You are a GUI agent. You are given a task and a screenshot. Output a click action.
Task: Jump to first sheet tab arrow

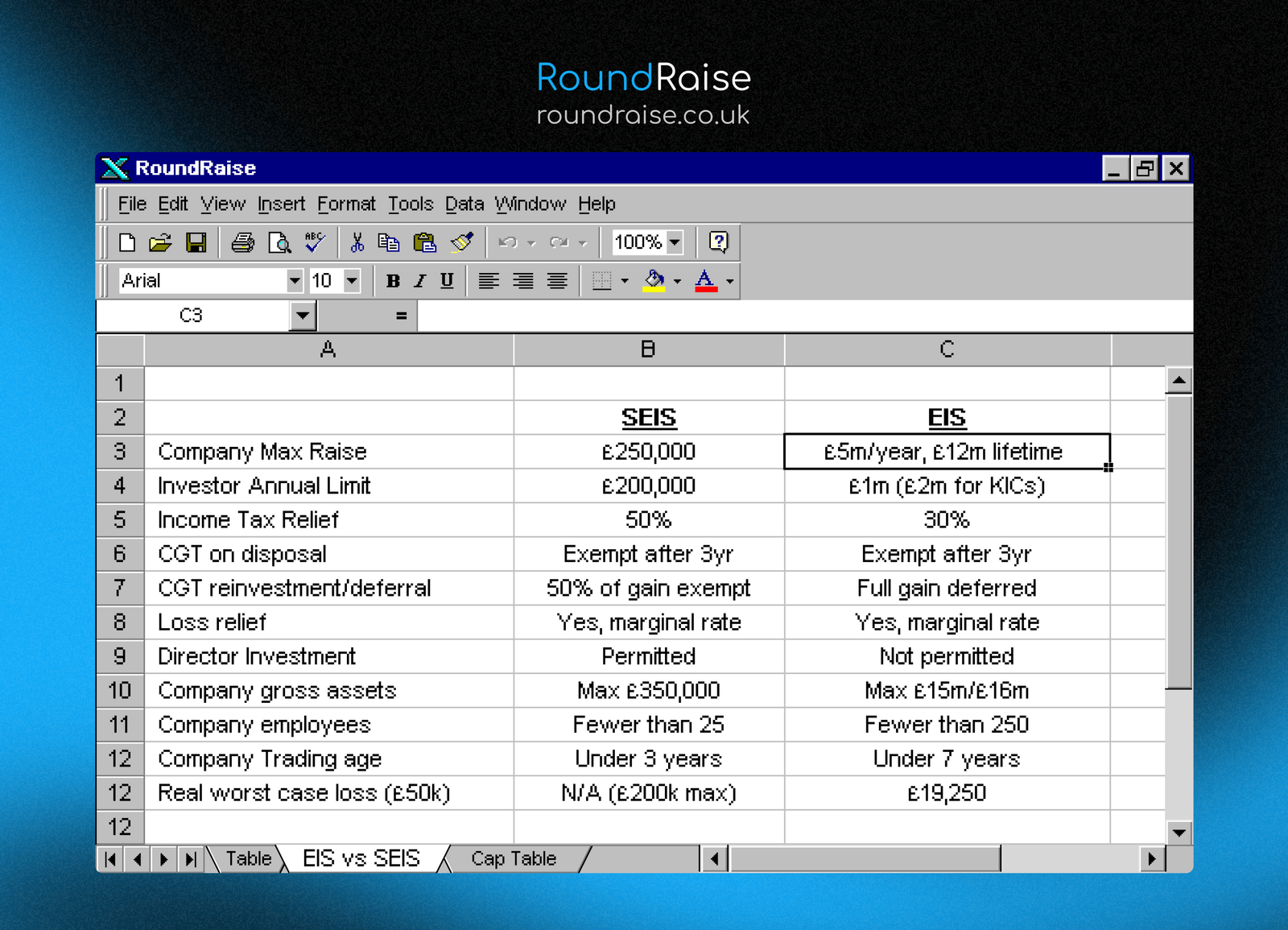coord(110,859)
